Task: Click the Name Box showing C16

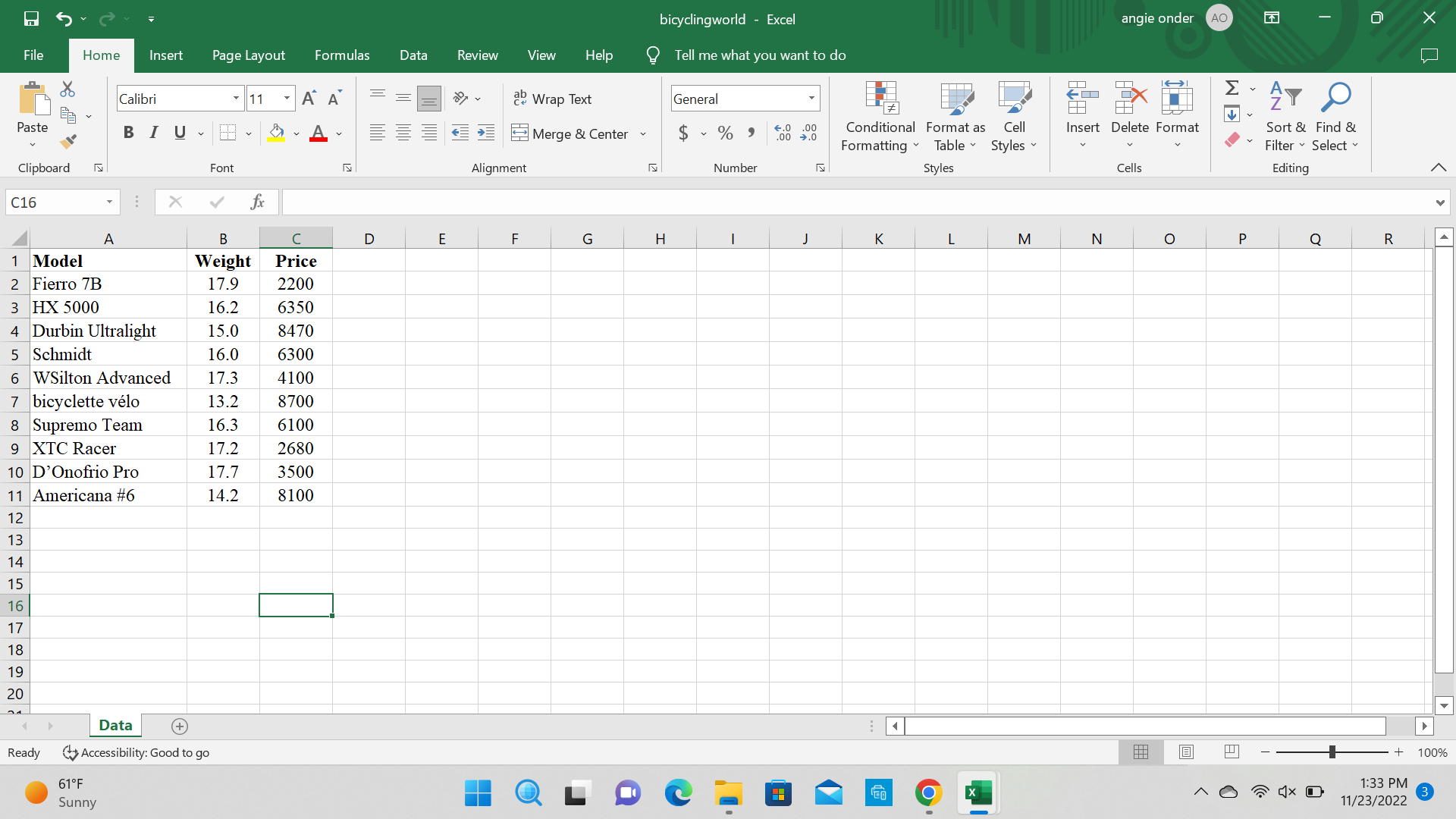Action: (55, 202)
